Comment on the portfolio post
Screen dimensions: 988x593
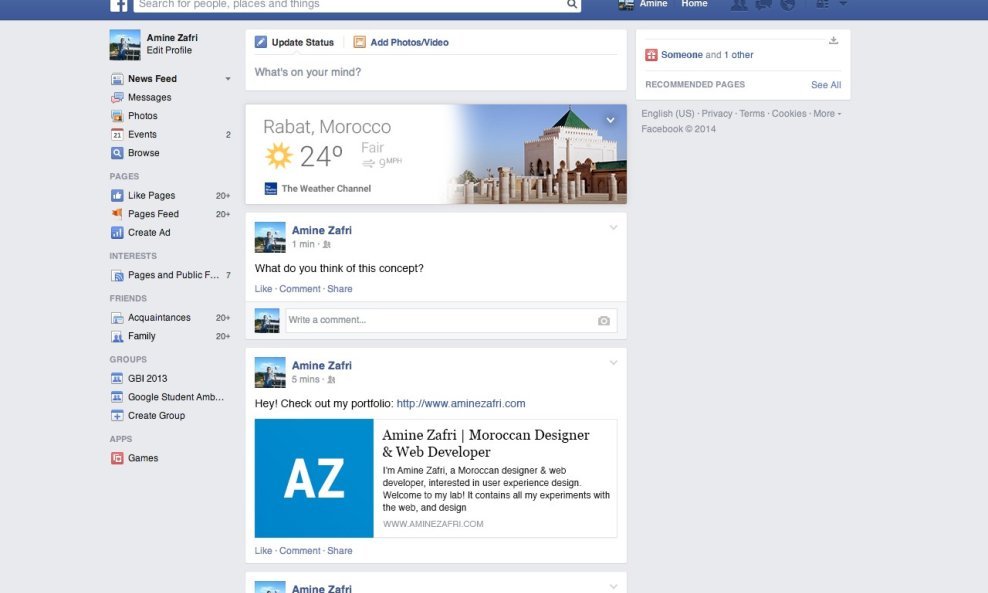(x=300, y=551)
